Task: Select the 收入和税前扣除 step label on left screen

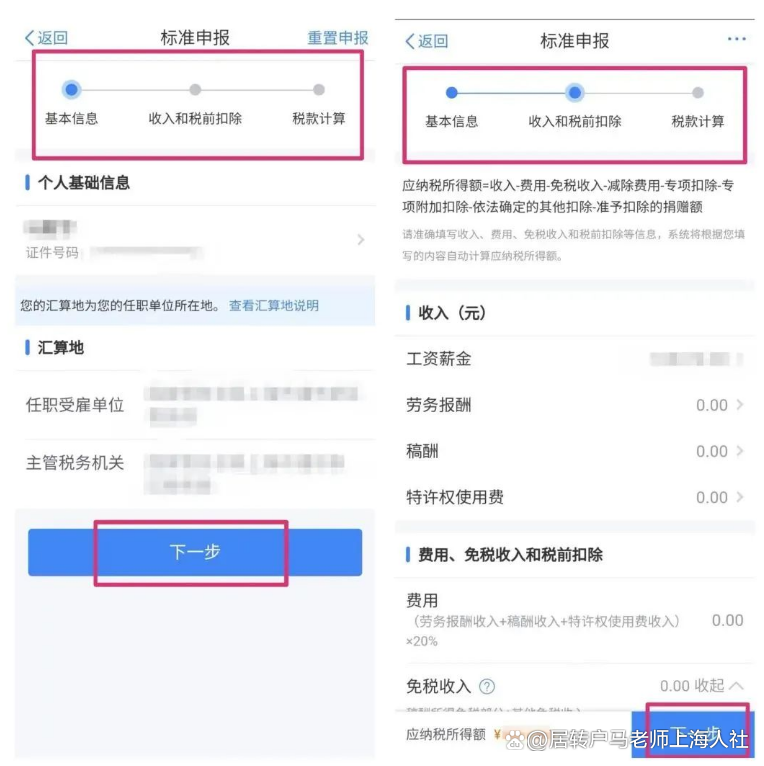Action: [195, 118]
